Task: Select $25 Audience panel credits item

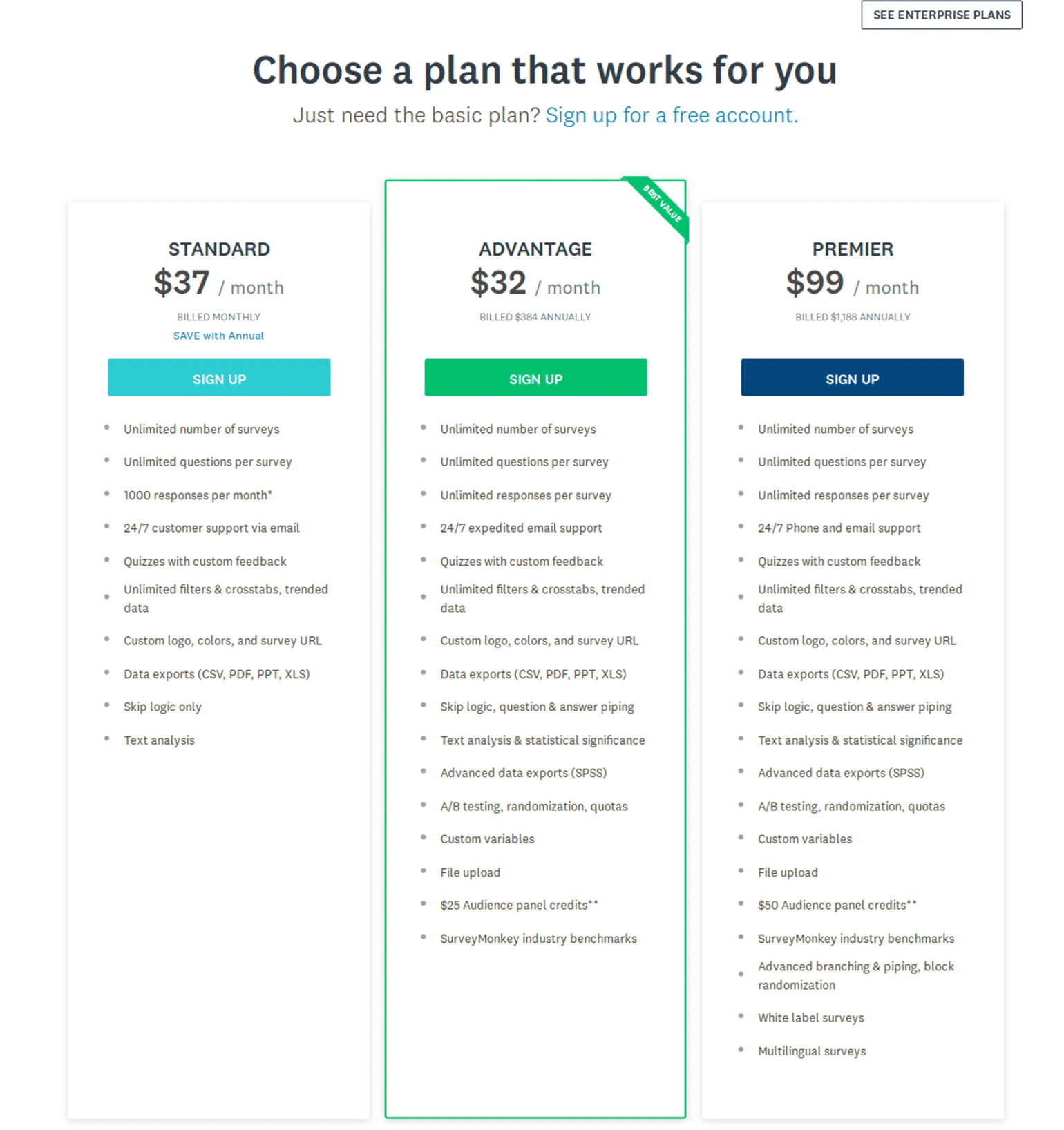Action: (519, 904)
